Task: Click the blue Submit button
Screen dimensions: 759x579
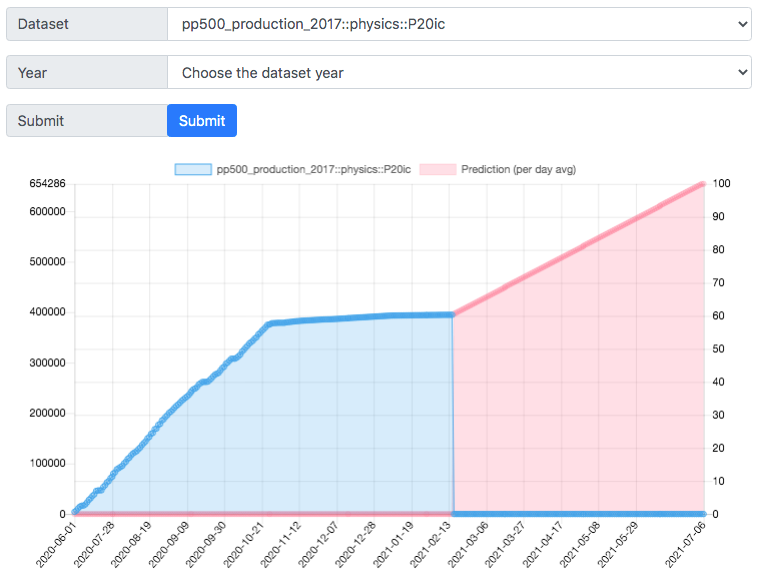Action: (x=202, y=121)
